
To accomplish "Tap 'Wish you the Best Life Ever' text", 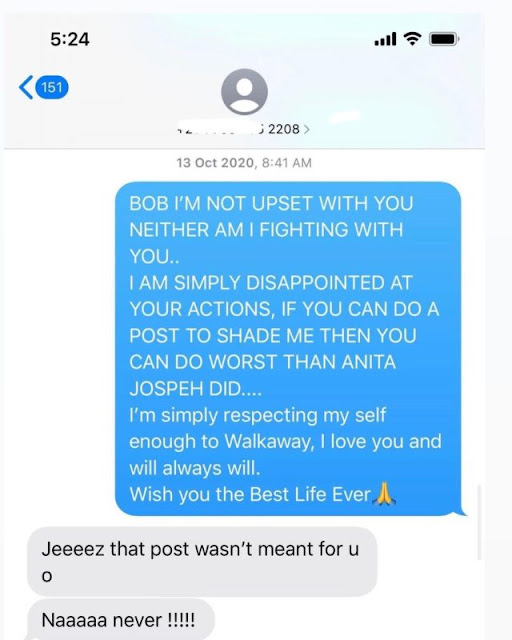I will pos(249,494).
